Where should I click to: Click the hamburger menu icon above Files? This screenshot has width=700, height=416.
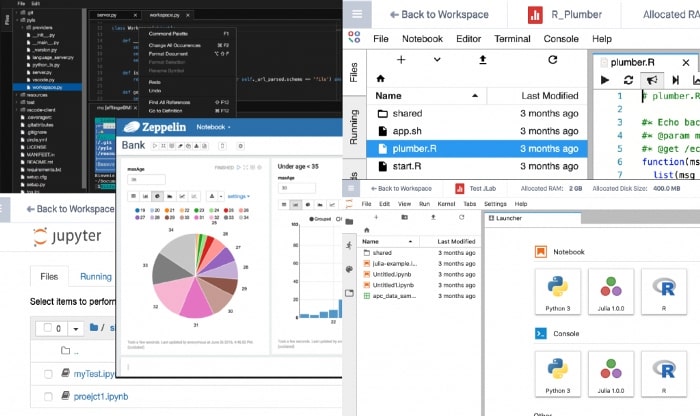click(356, 15)
